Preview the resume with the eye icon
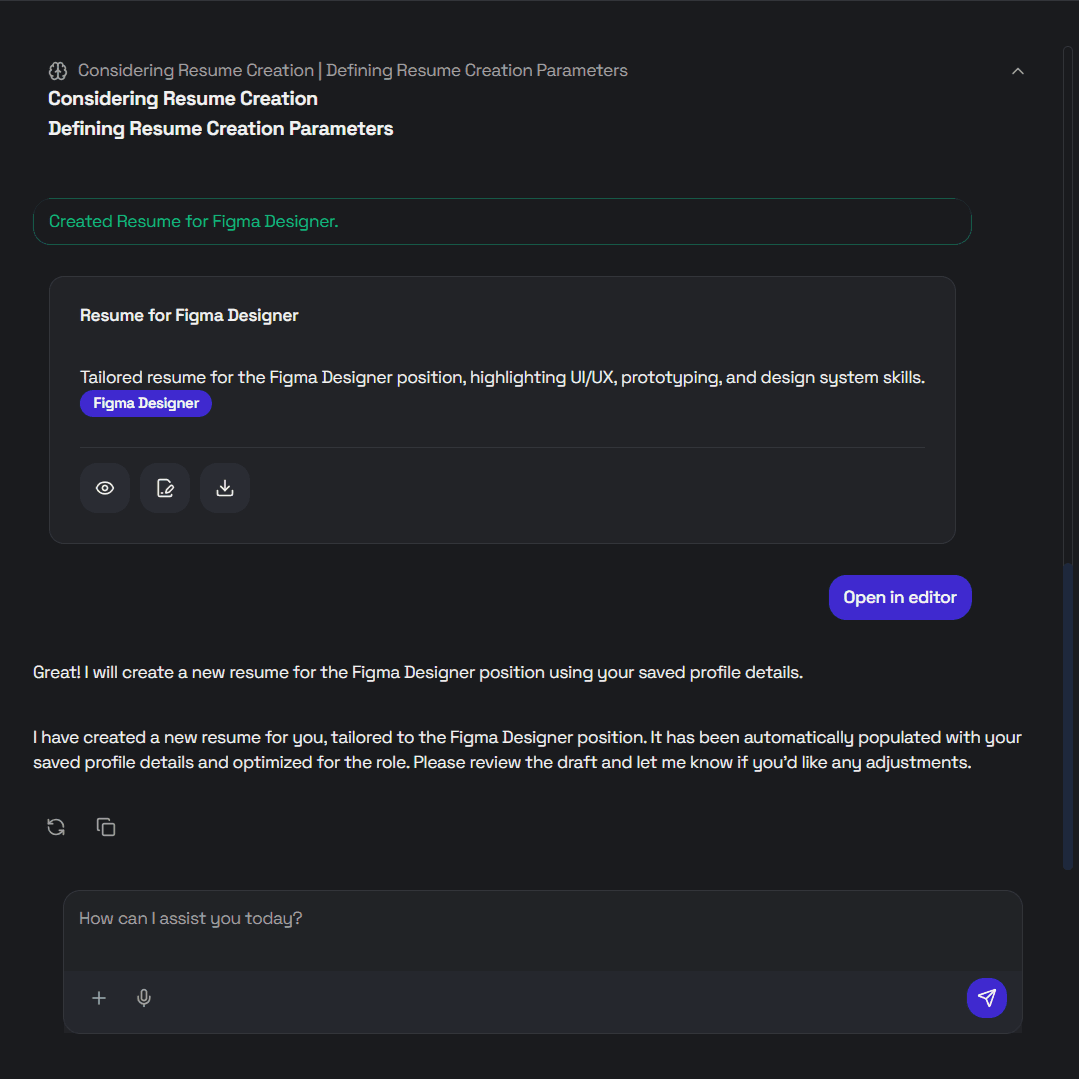Screen dimensions: 1079x1079 pos(105,488)
